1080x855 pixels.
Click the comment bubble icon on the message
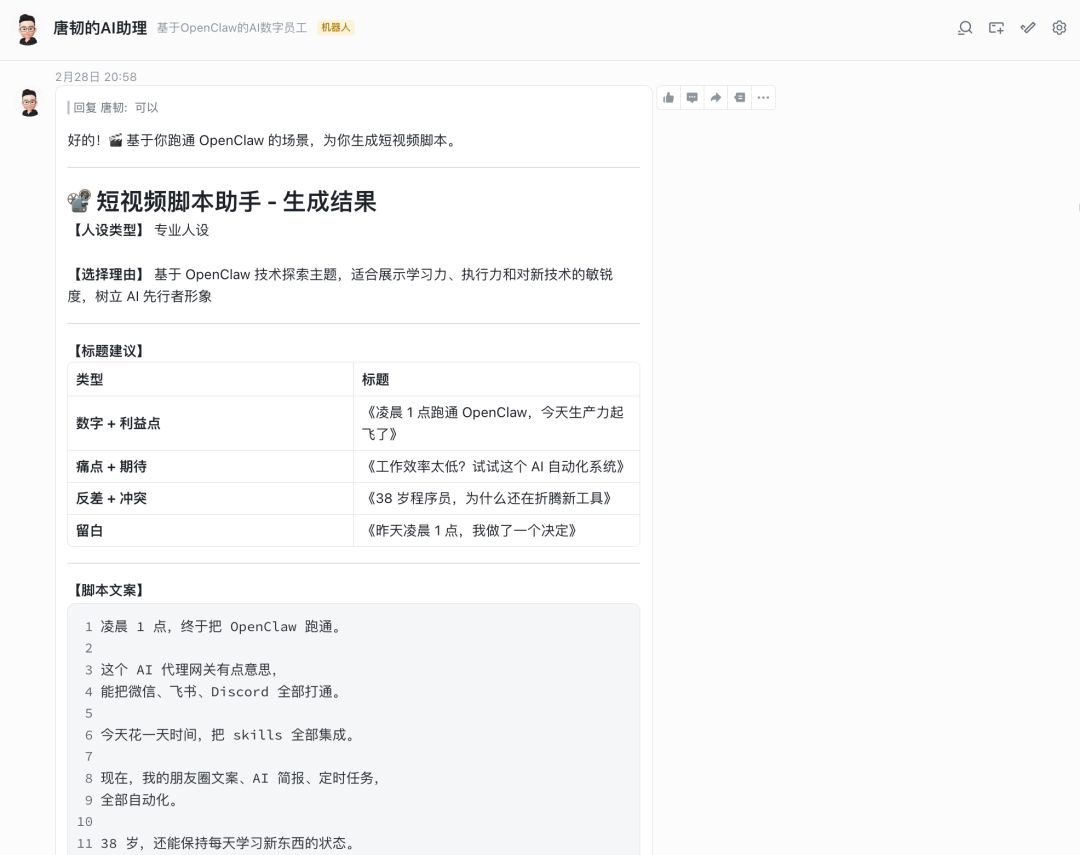[x=692, y=97]
